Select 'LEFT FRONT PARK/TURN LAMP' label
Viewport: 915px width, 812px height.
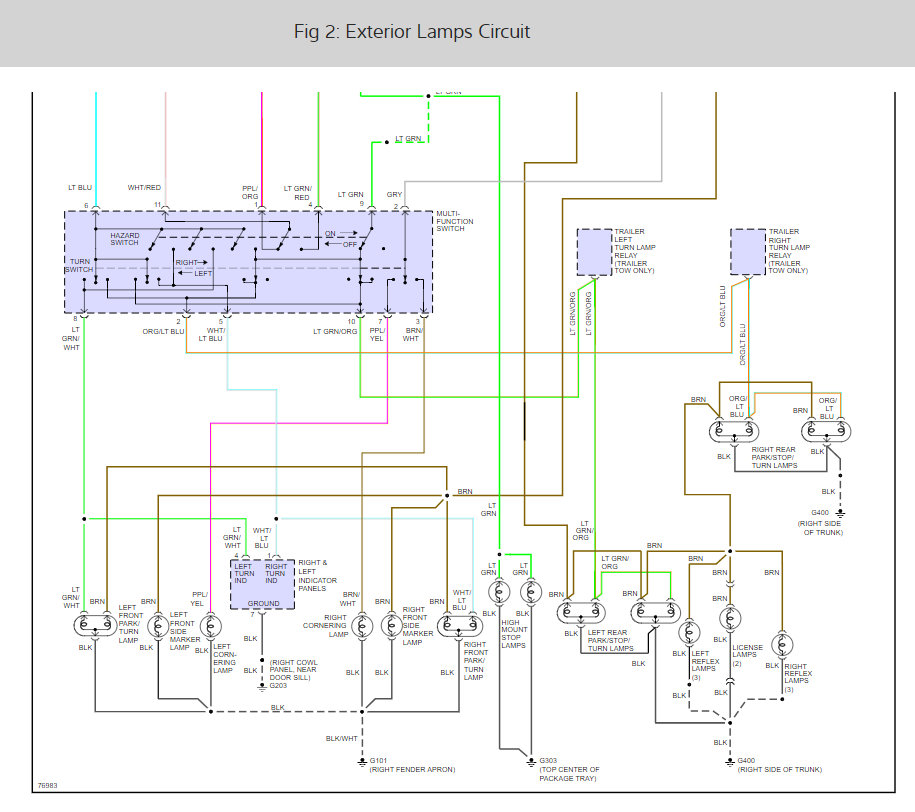point(131,624)
